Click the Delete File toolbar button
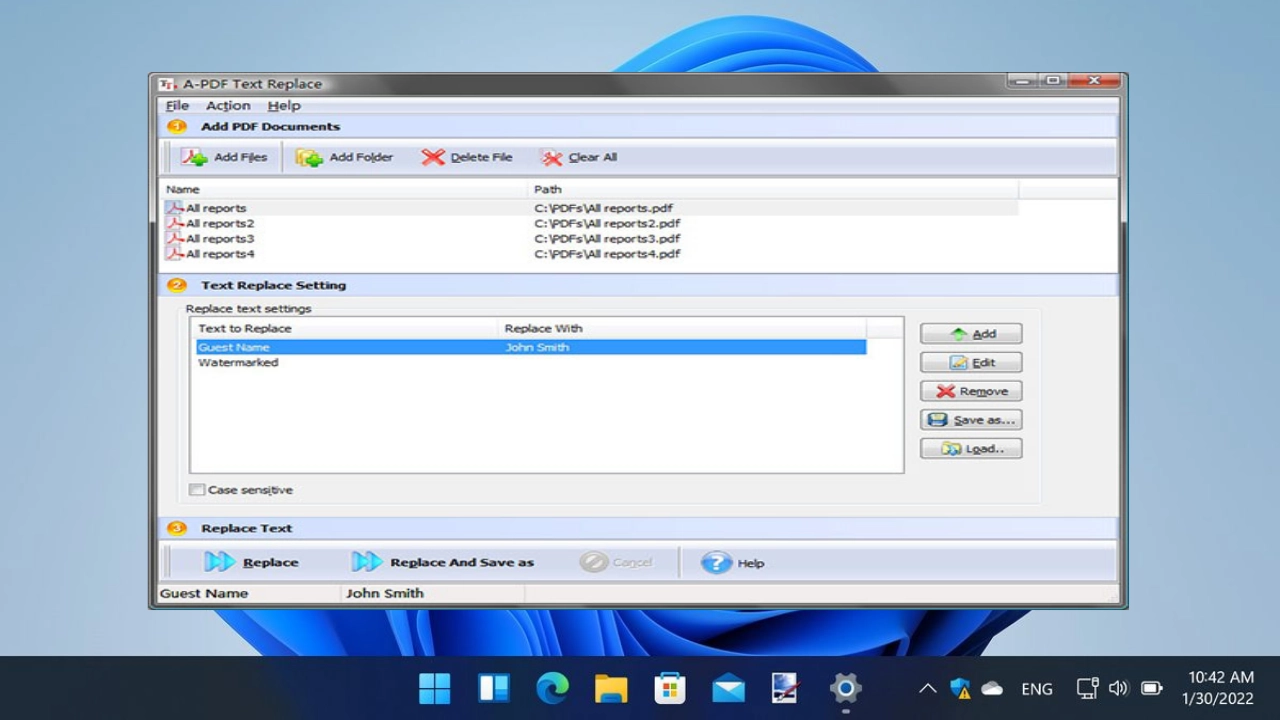 467,157
